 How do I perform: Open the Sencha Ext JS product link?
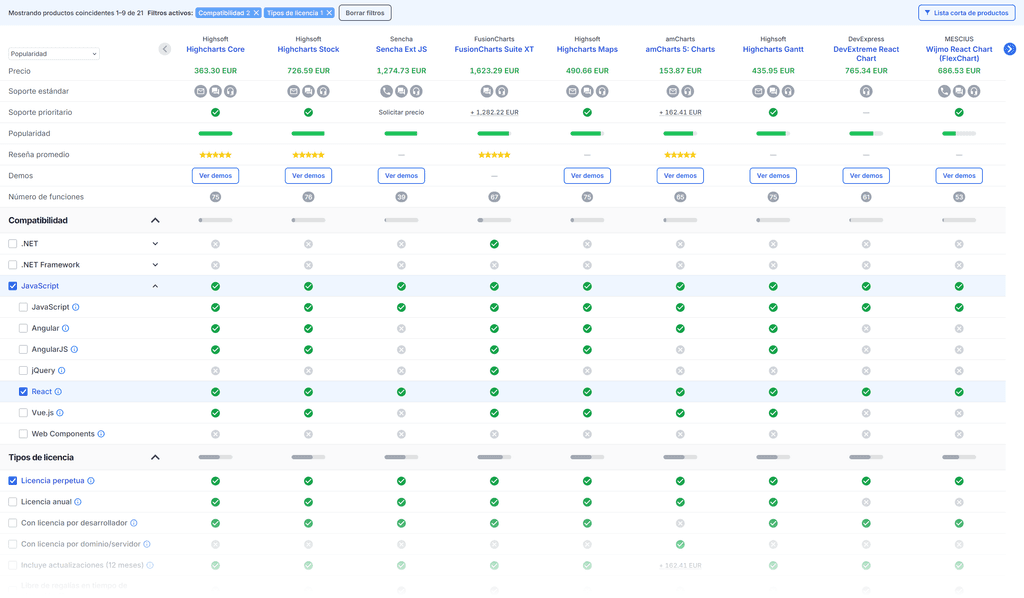tap(401, 49)
